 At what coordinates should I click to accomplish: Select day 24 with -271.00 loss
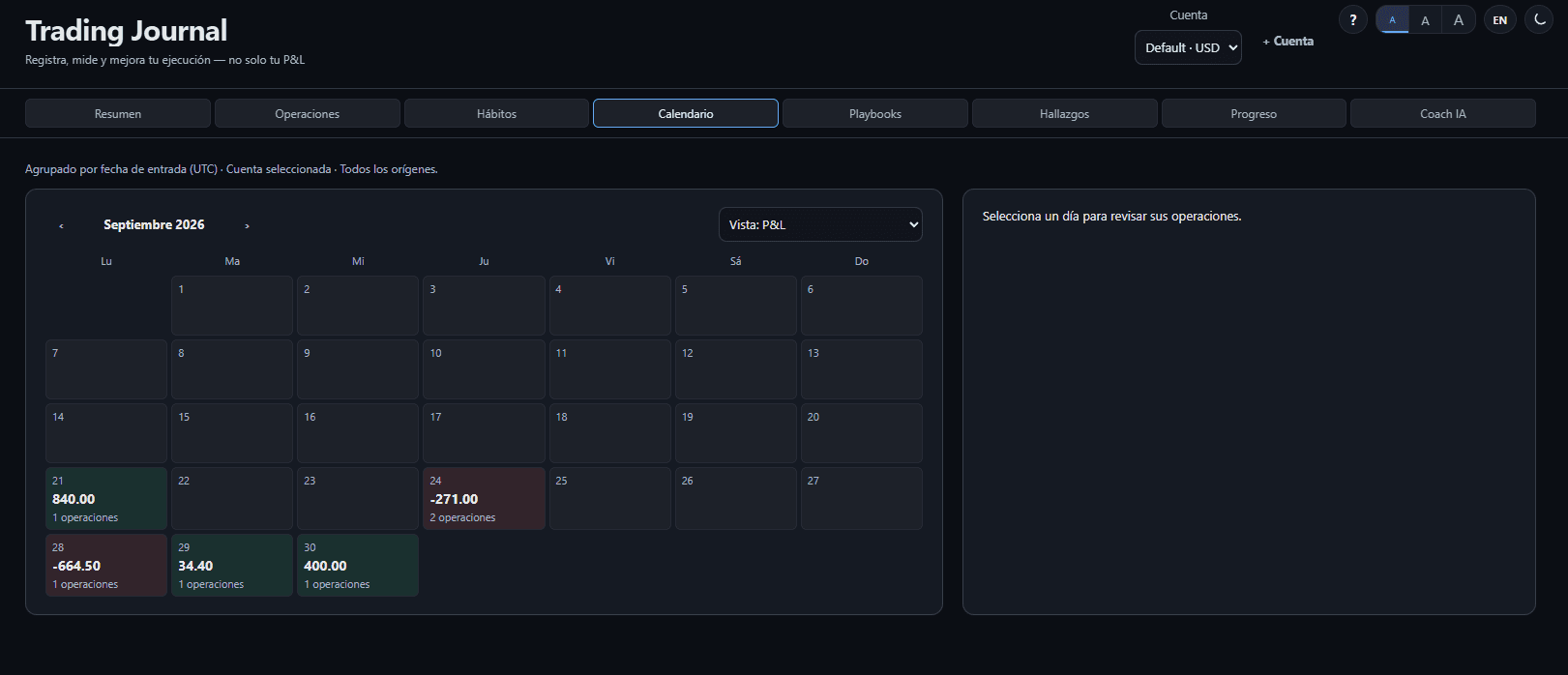(x=484, y=499)
